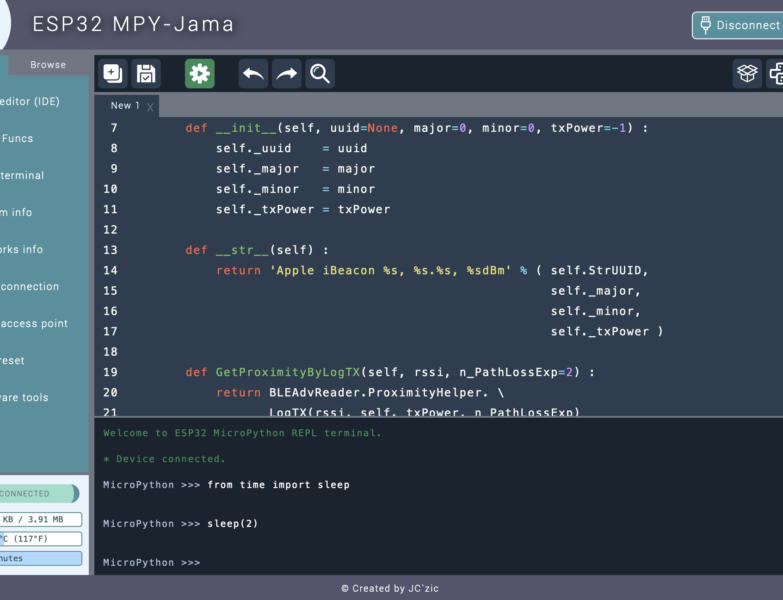Open the editor (IDE) sidebar item
The width and height of the screenshot is (783, 600).
pyautogui.click(x=30, y=101)
